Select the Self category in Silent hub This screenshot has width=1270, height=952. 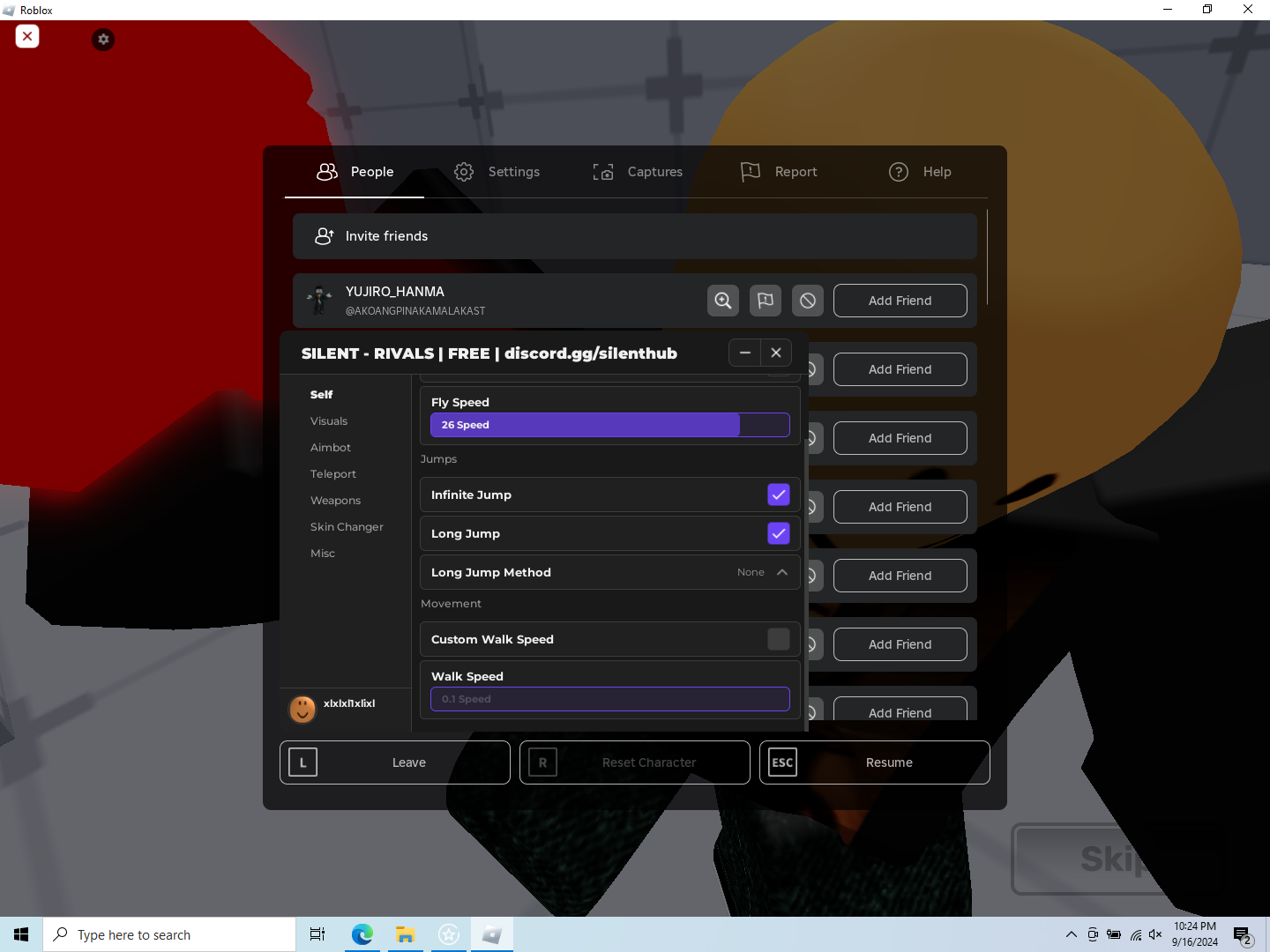322,395
